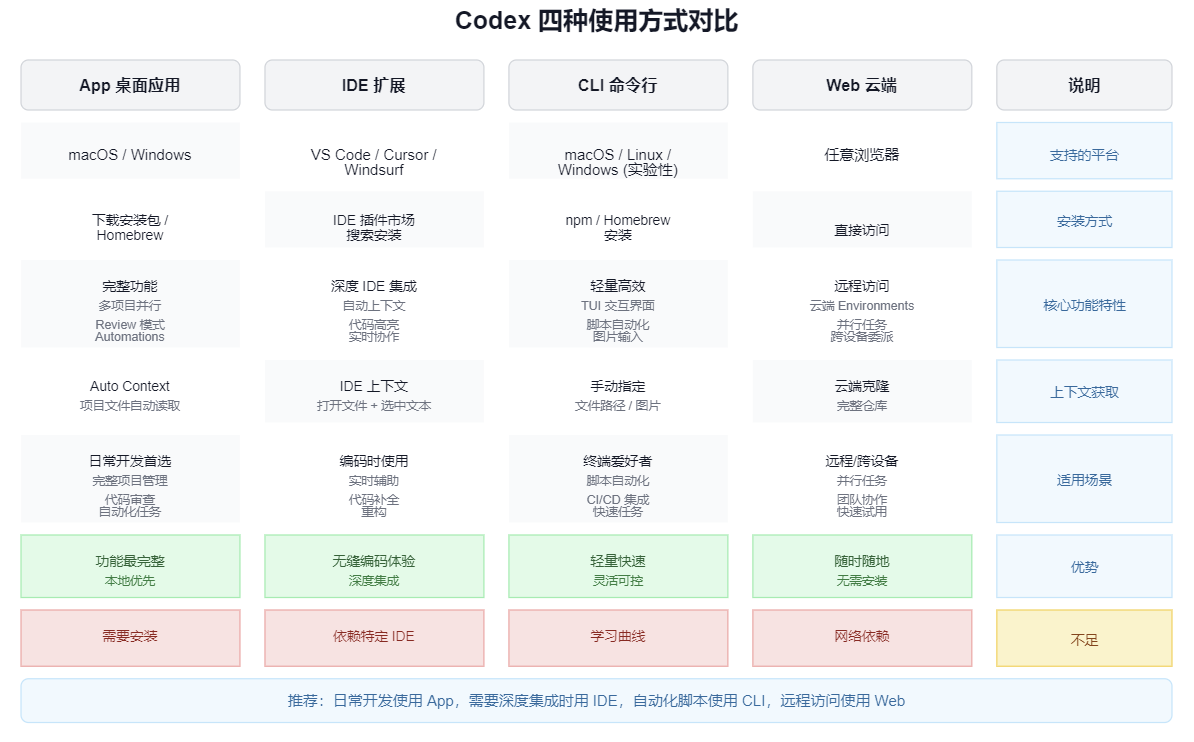The height and width of the screenshot is (742, 1194).
Task: Click the red "学习曲线" drawback box
Action: [618, 638]
